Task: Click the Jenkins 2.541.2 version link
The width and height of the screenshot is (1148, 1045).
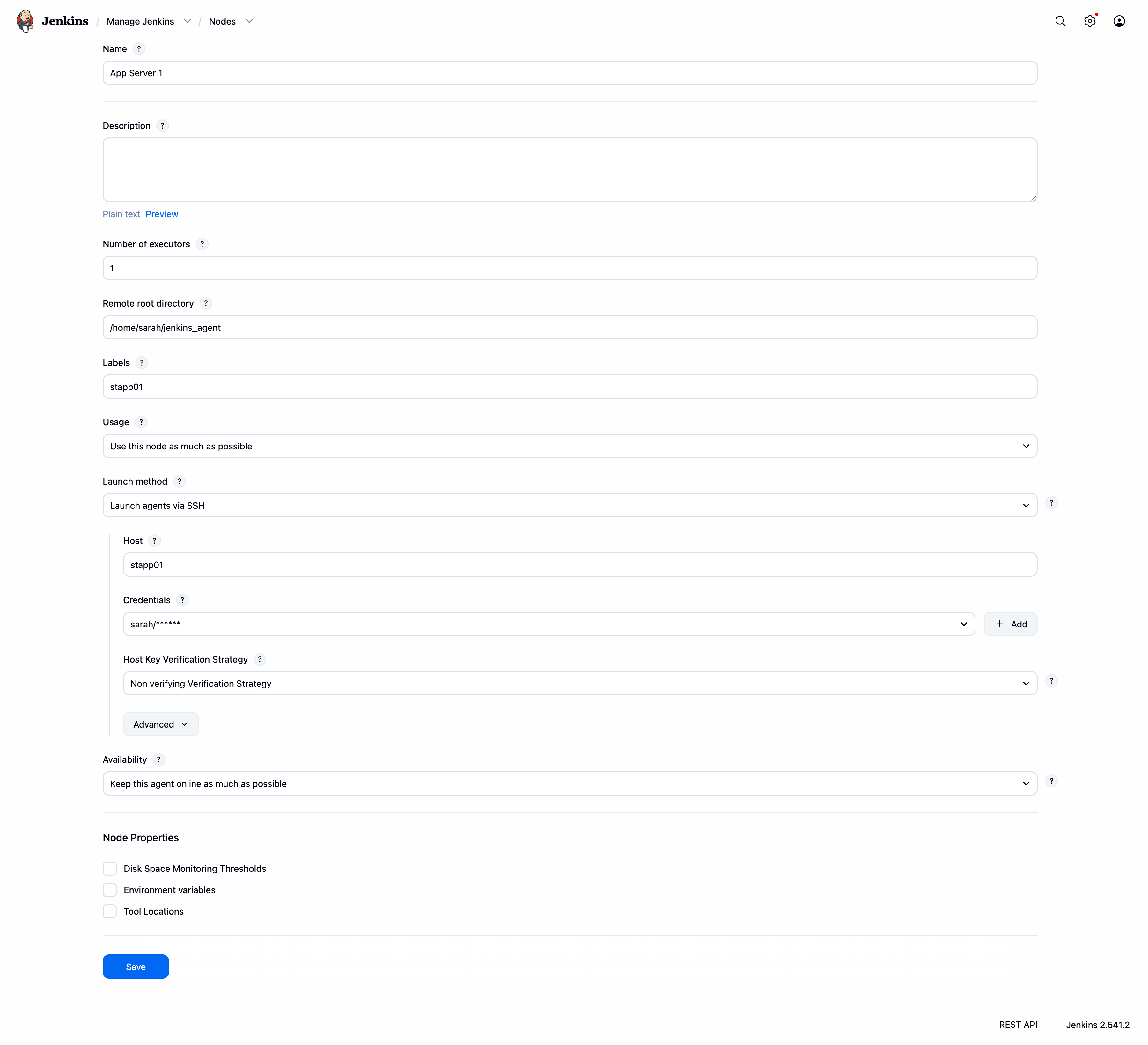Action: (x=1097, y=1025)
